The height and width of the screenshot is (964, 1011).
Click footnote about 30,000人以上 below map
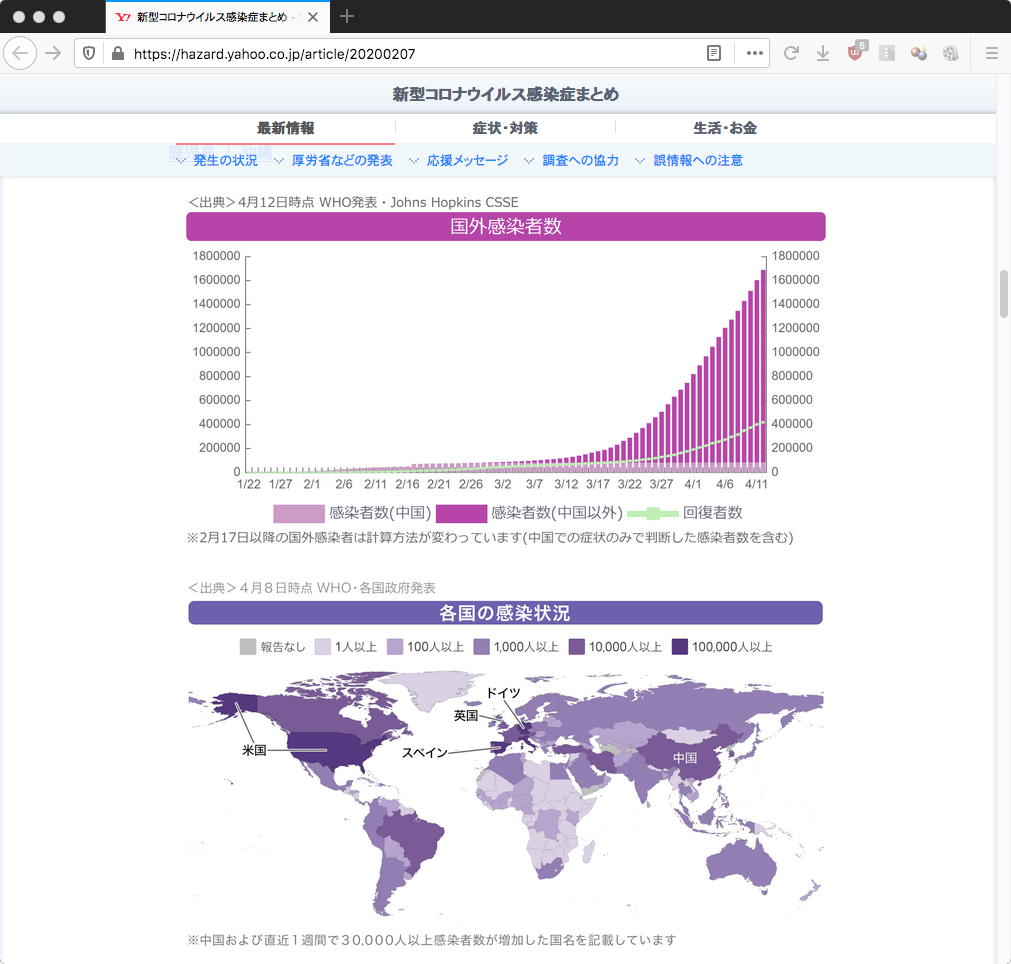pyautogui.click(x=432, y=939)
